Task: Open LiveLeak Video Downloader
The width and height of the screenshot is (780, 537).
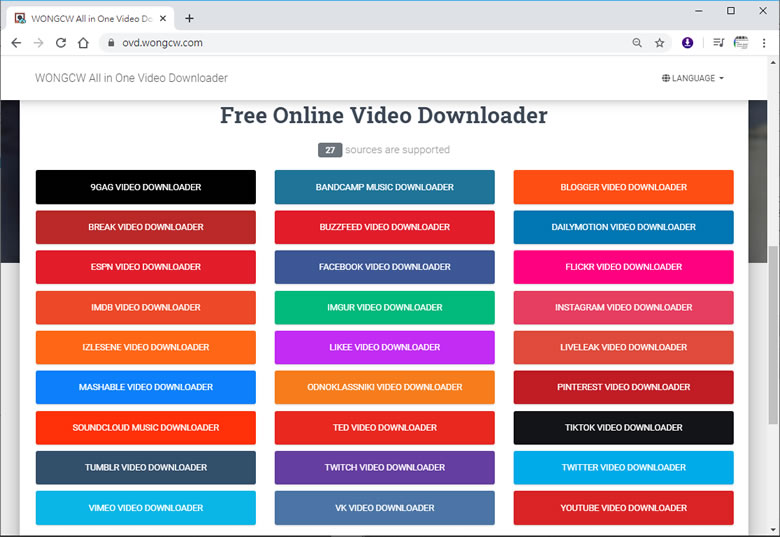Action: click(x=623, y=347)
